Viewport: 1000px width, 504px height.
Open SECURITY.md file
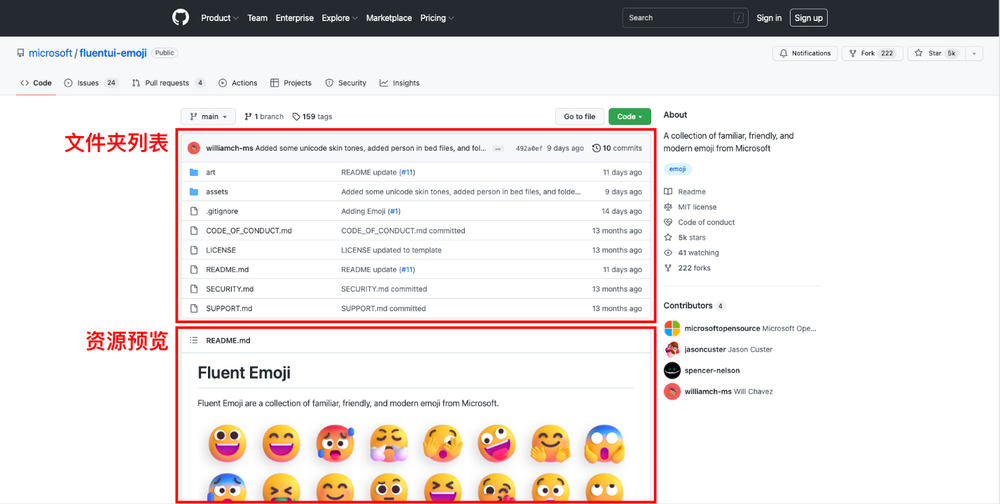pyautogui.click(x=230, y=289)
